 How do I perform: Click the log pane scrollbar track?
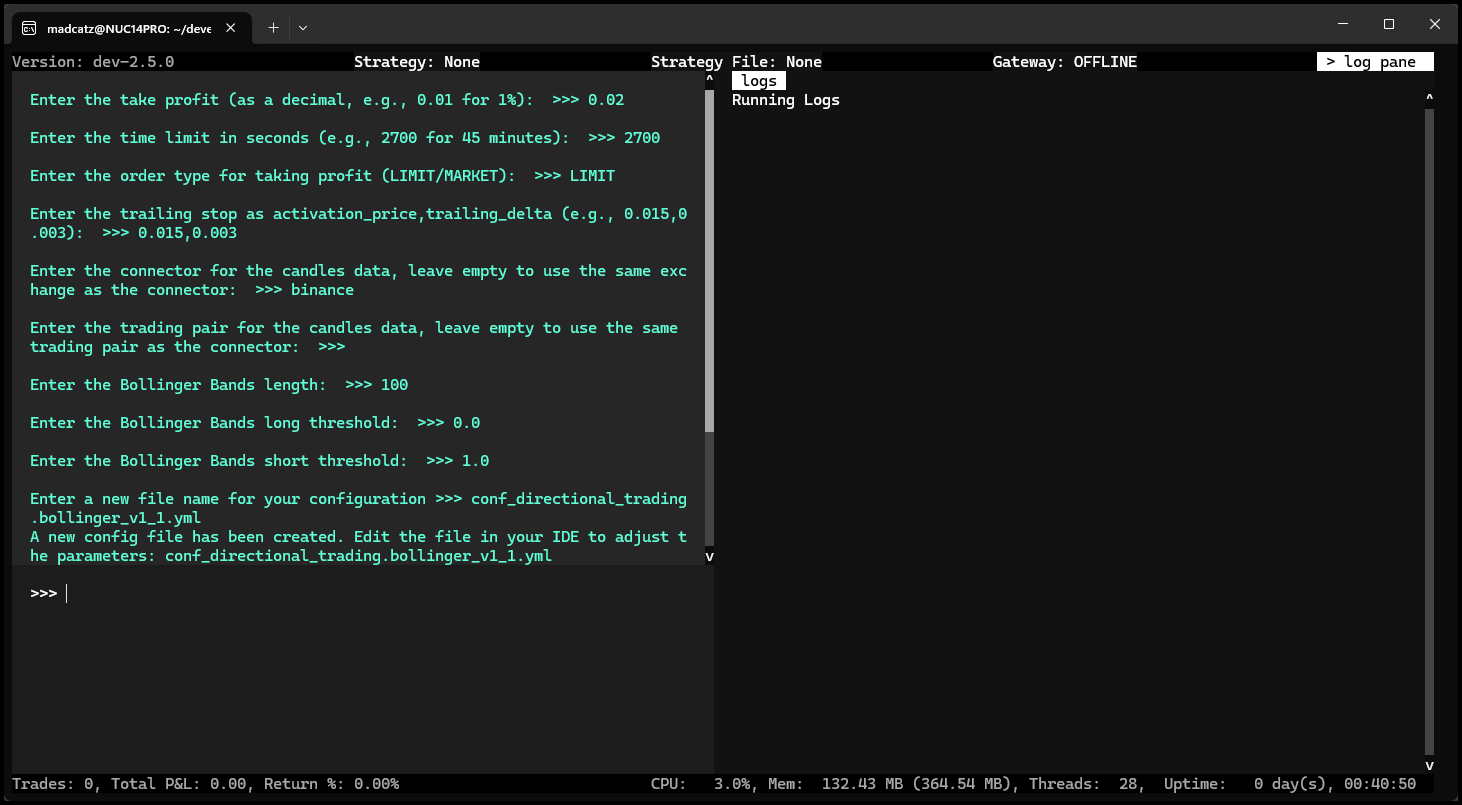(x=1429, y=430)
